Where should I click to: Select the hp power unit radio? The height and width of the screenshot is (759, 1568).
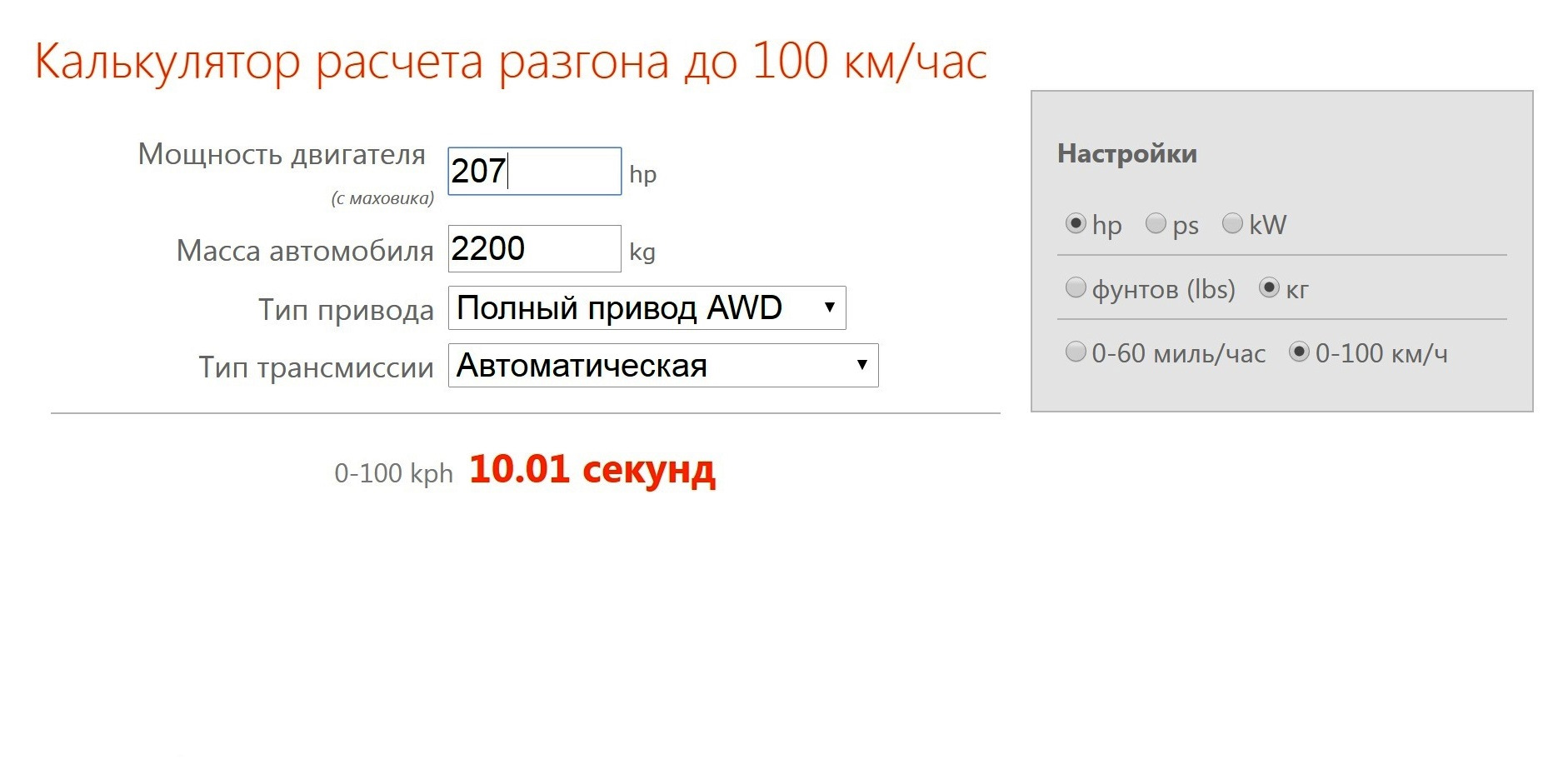pos(1076,223)
